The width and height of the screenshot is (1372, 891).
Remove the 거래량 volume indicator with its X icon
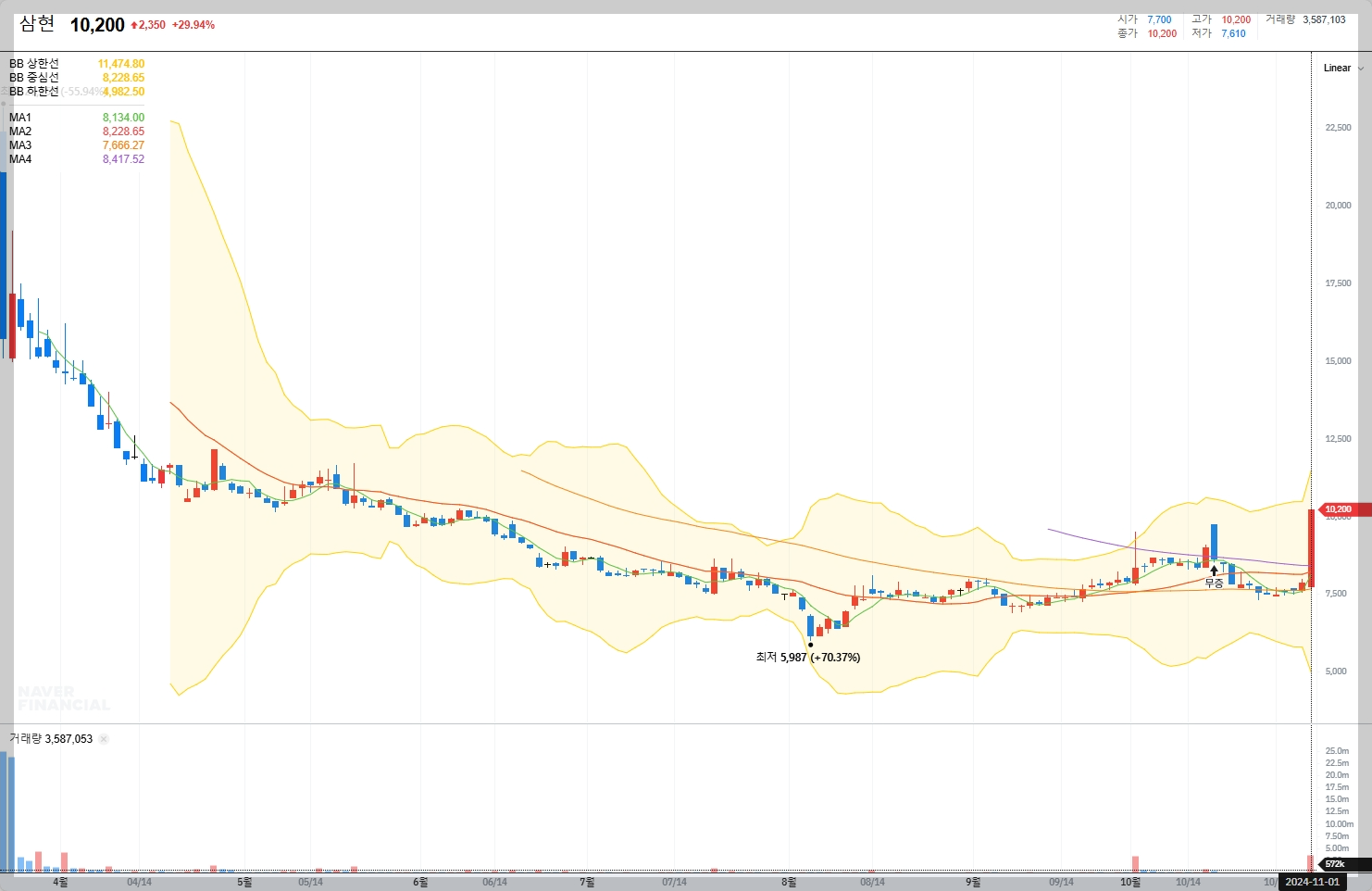104,739
